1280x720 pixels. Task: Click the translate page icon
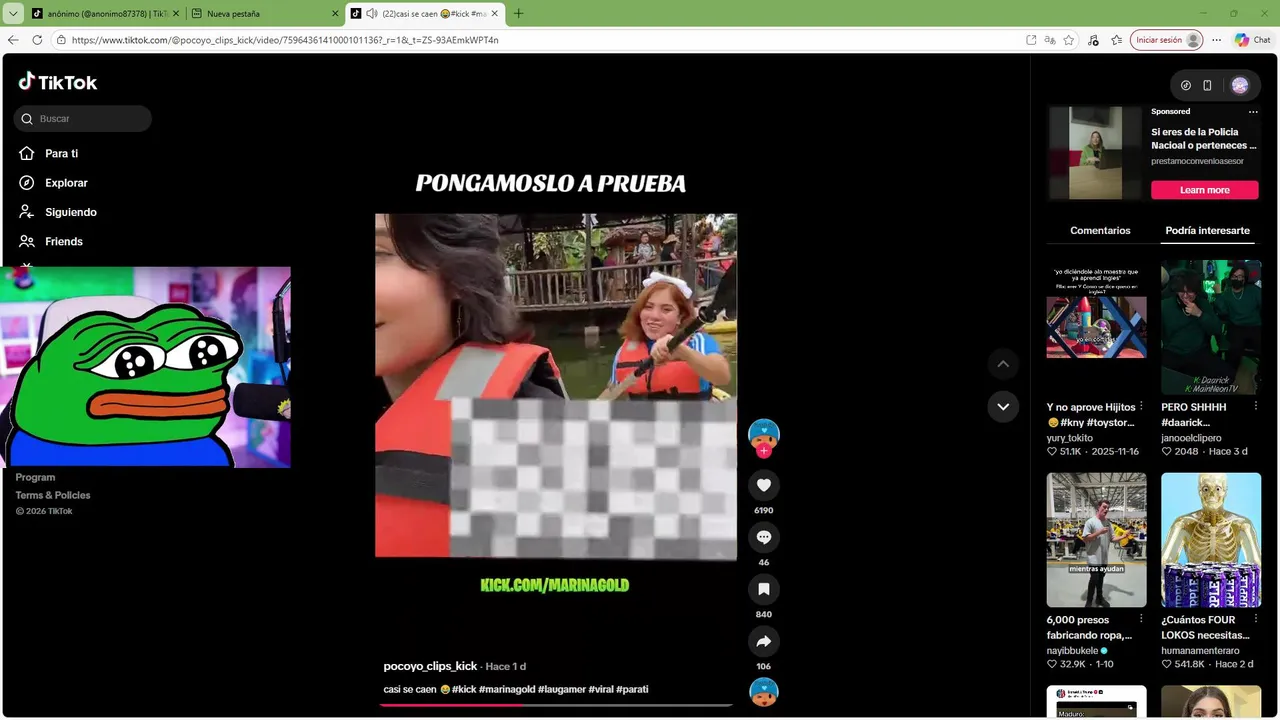(1050, 40)
